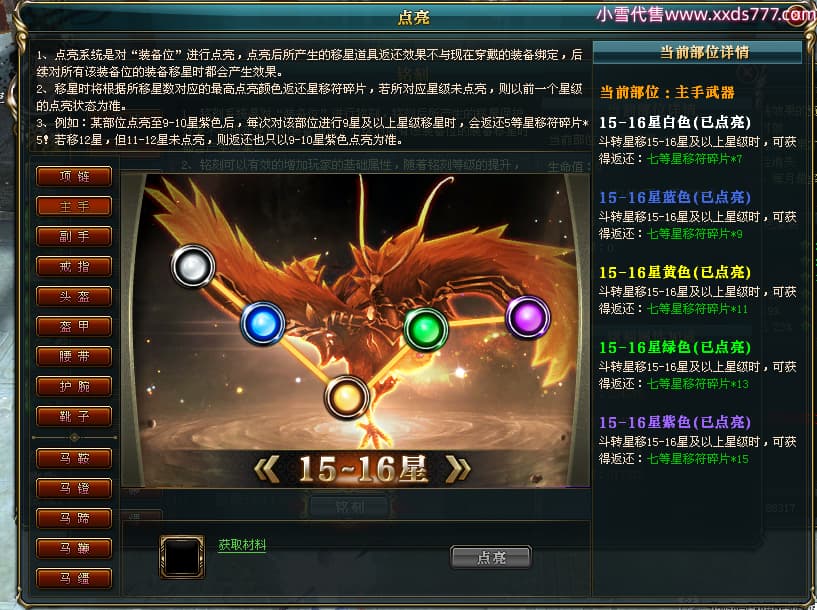Select the 头盔 equipment slot
The image size is (817, 610).
(x=74, y=296)
